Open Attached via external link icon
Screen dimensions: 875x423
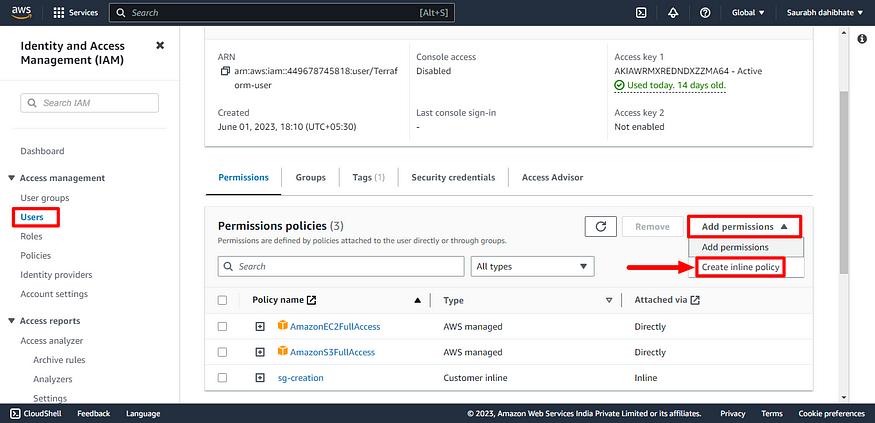click(x=695, y=300)
